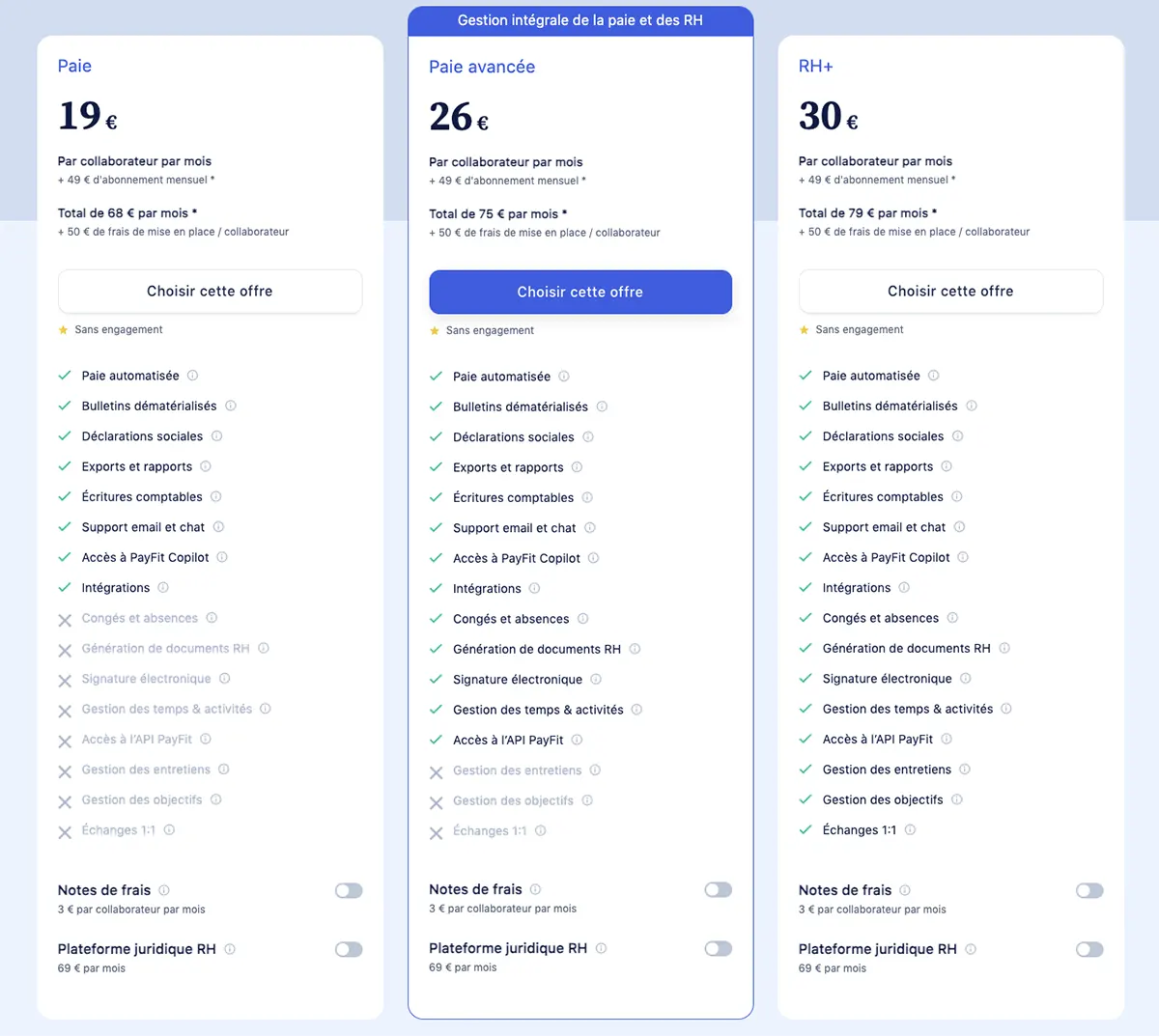The image size is (1159, 1036).
Task: Enable Plateforme juridique RH in RH+ plan
Action: 1089,949
